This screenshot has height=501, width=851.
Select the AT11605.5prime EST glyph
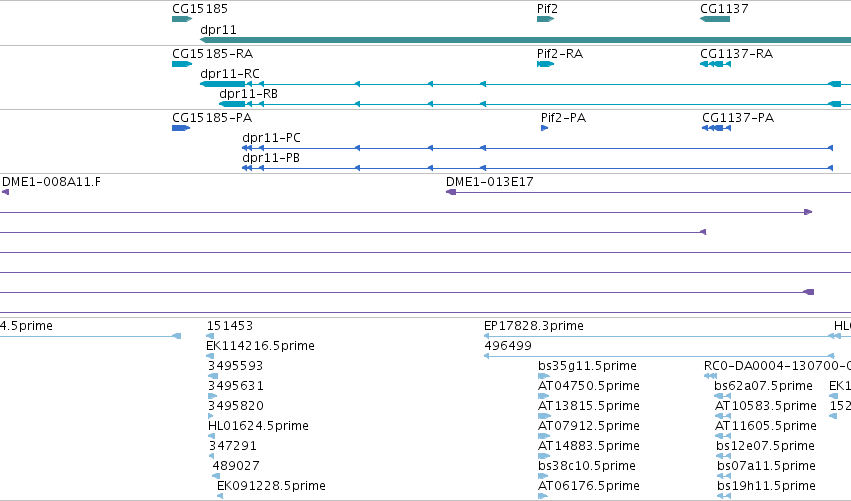coord(723,436)
